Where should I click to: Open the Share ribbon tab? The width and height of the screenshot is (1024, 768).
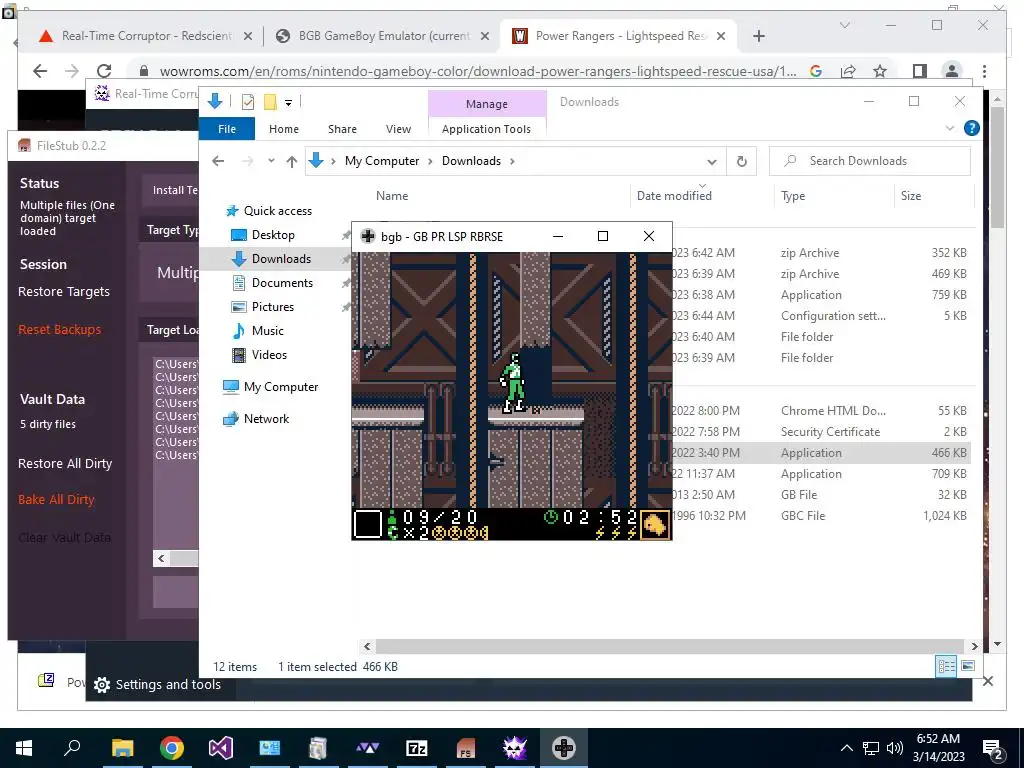coord(342,129)
